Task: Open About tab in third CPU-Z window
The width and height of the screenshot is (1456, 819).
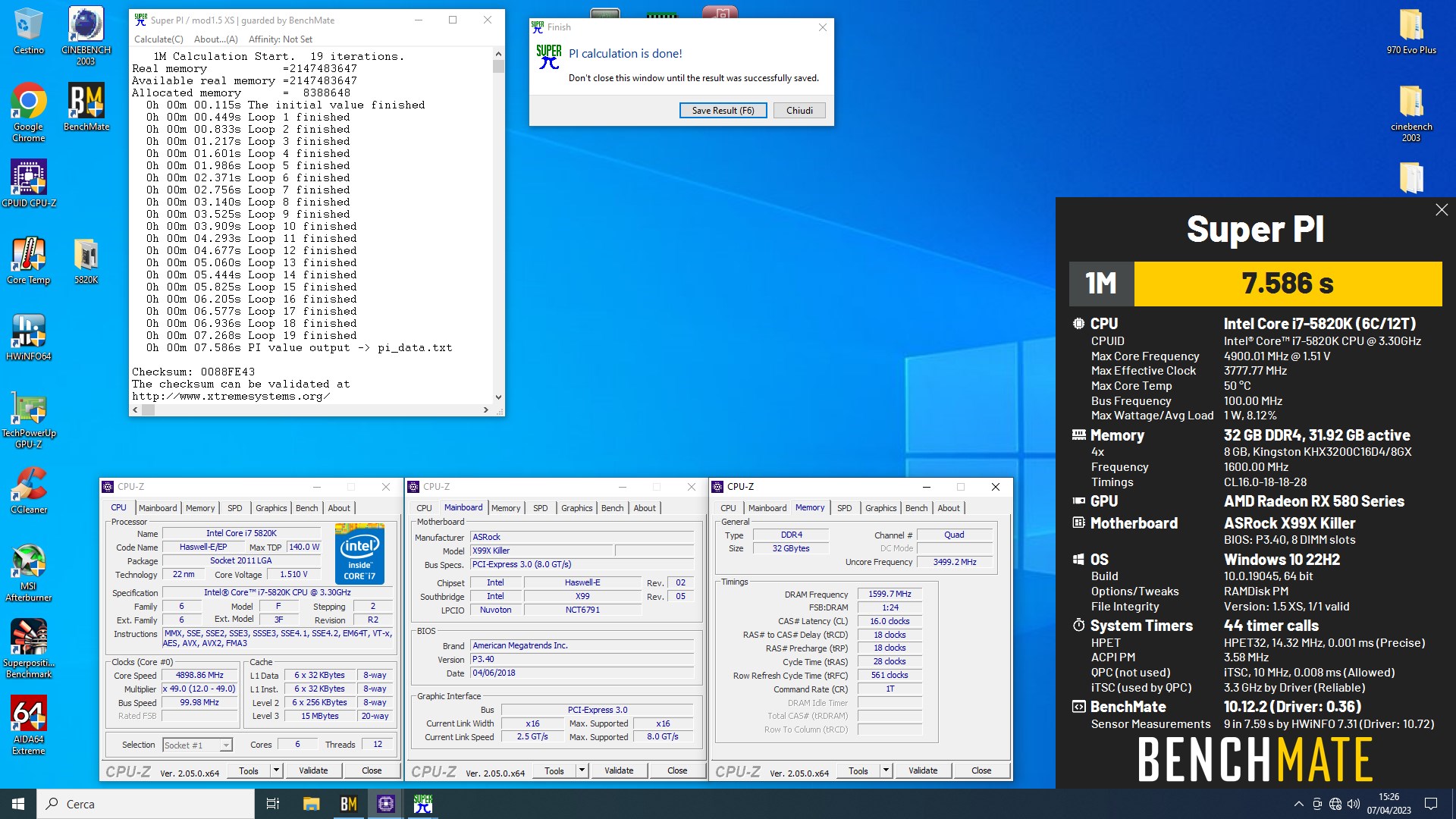Action: pos(948,508)
